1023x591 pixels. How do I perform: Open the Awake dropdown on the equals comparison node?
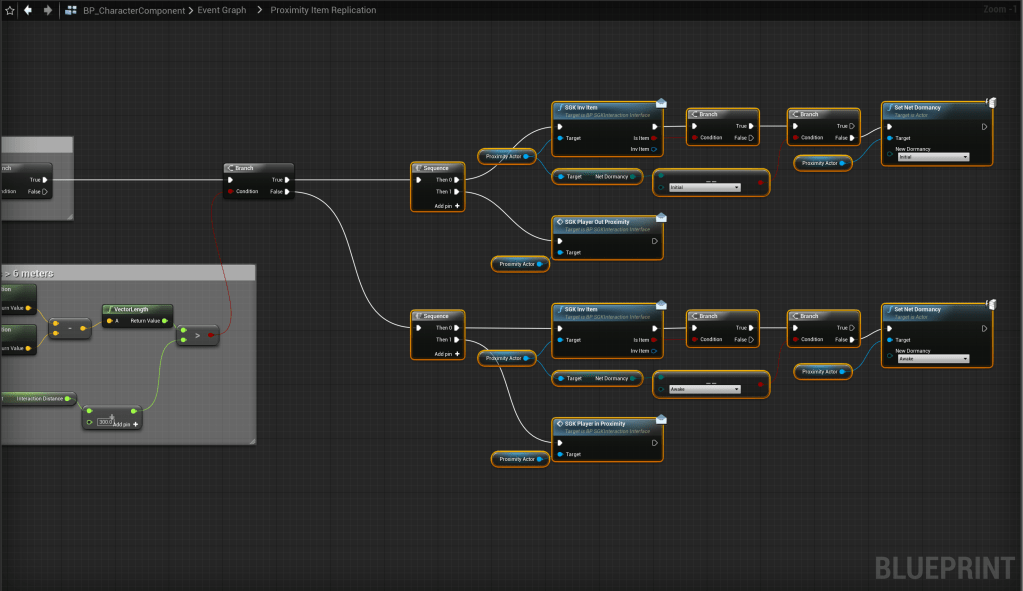704,389
